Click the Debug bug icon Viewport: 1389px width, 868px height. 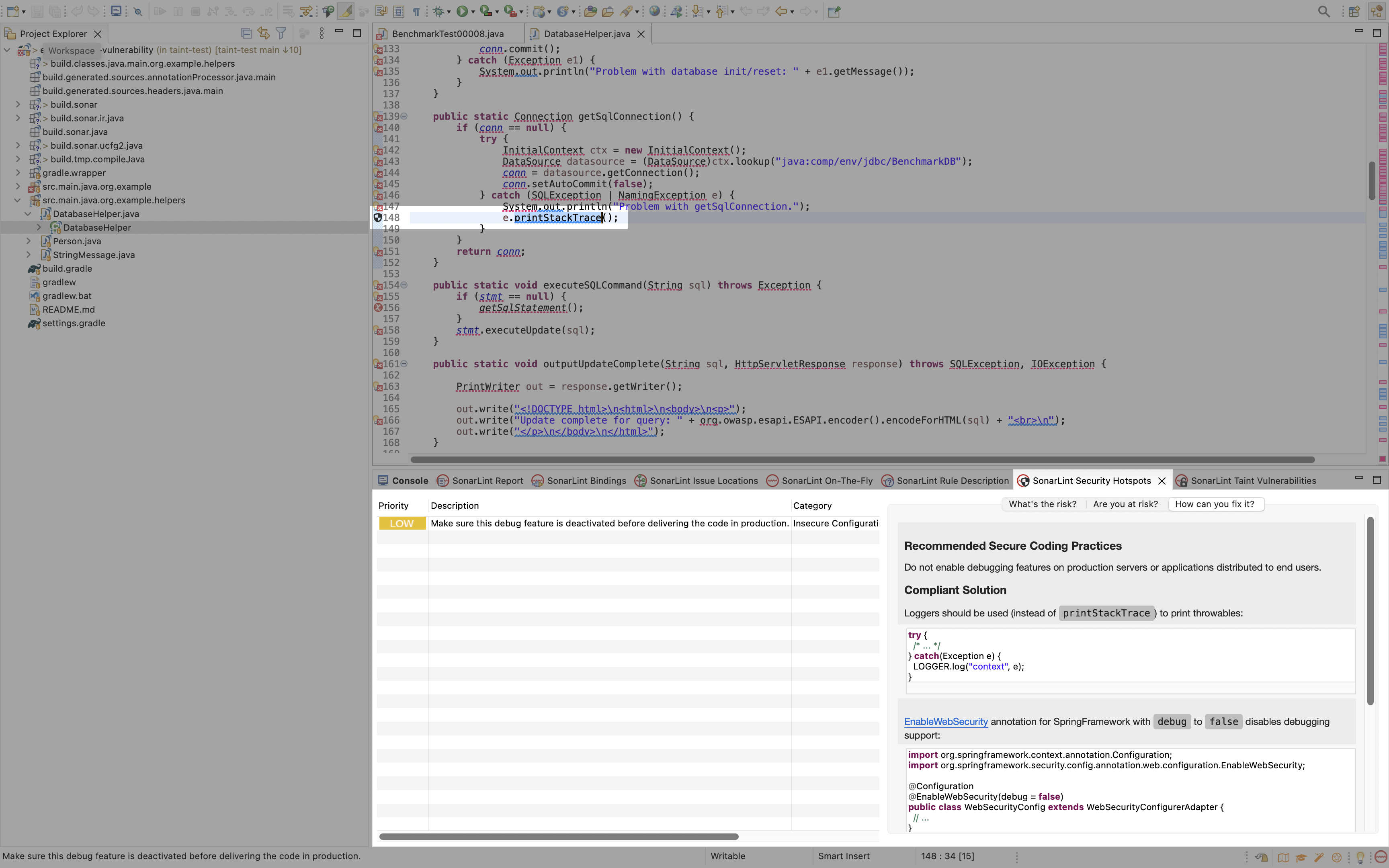point(438,12)
